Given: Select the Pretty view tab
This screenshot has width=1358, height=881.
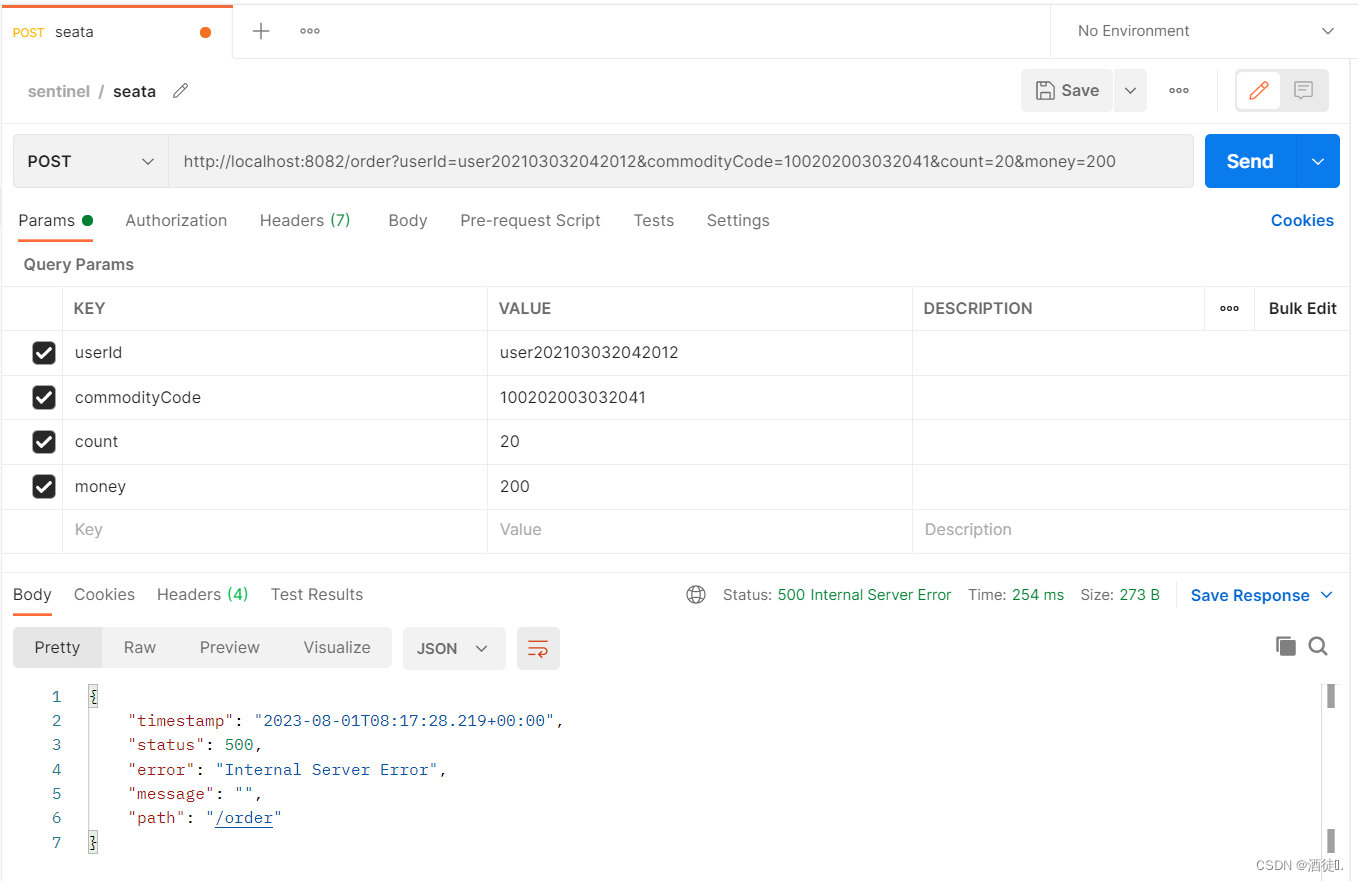Looking at the screenshot, I should point(57,647).
